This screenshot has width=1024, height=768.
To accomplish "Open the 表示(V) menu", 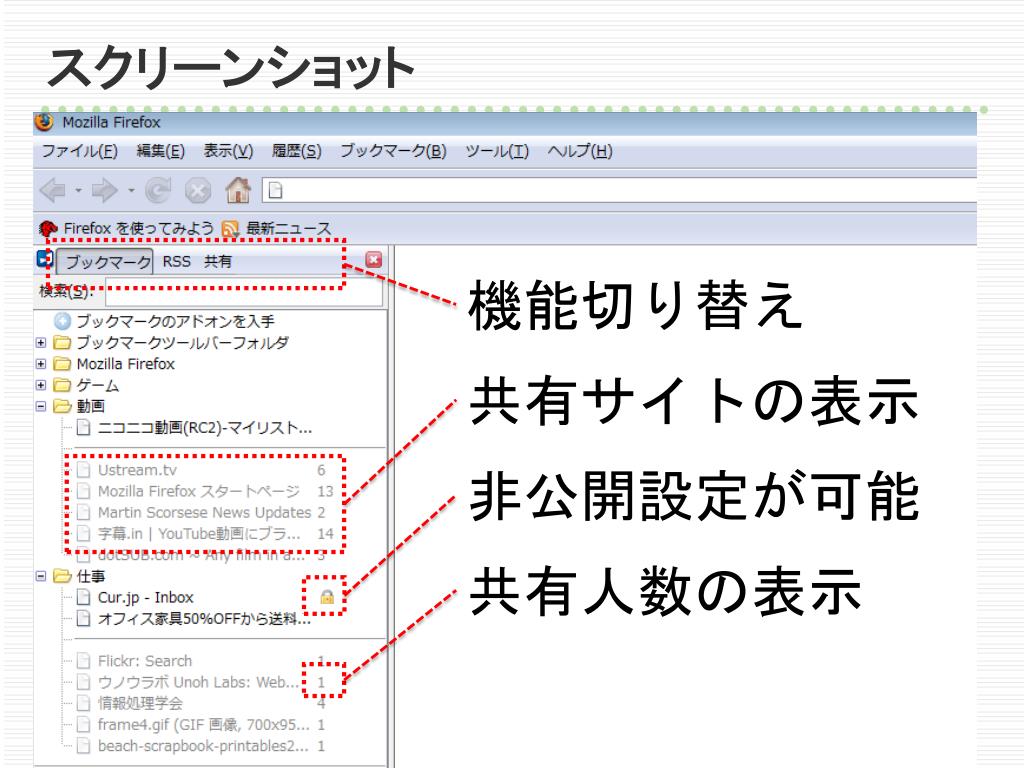I will point(228,151).
